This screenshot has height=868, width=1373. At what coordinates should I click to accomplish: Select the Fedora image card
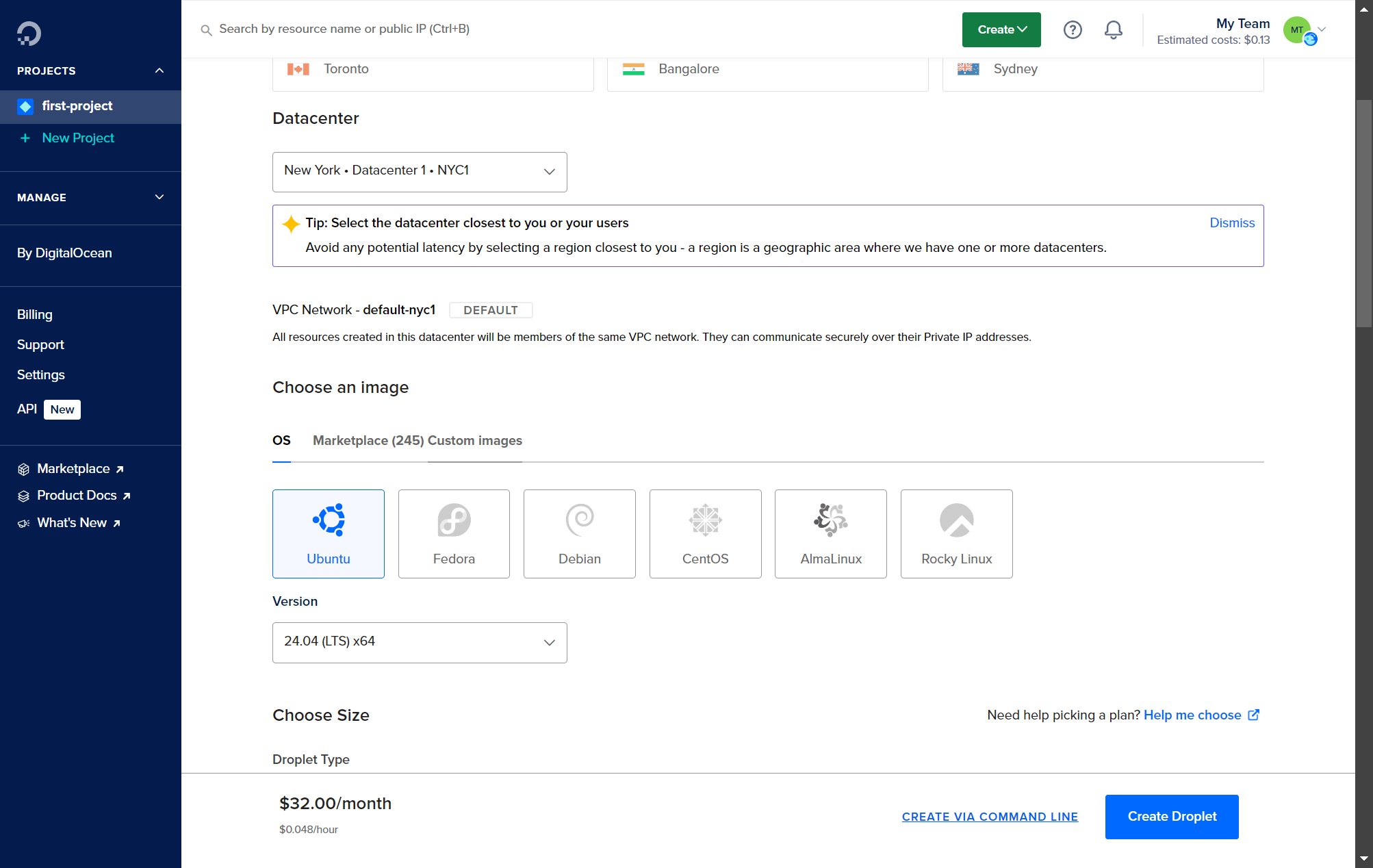[x=454, y=534]
